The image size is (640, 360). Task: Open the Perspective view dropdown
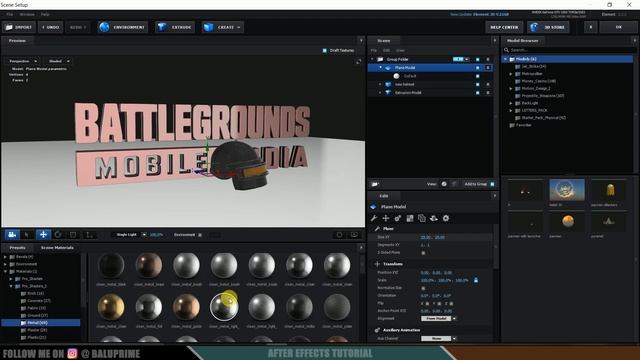23,61
